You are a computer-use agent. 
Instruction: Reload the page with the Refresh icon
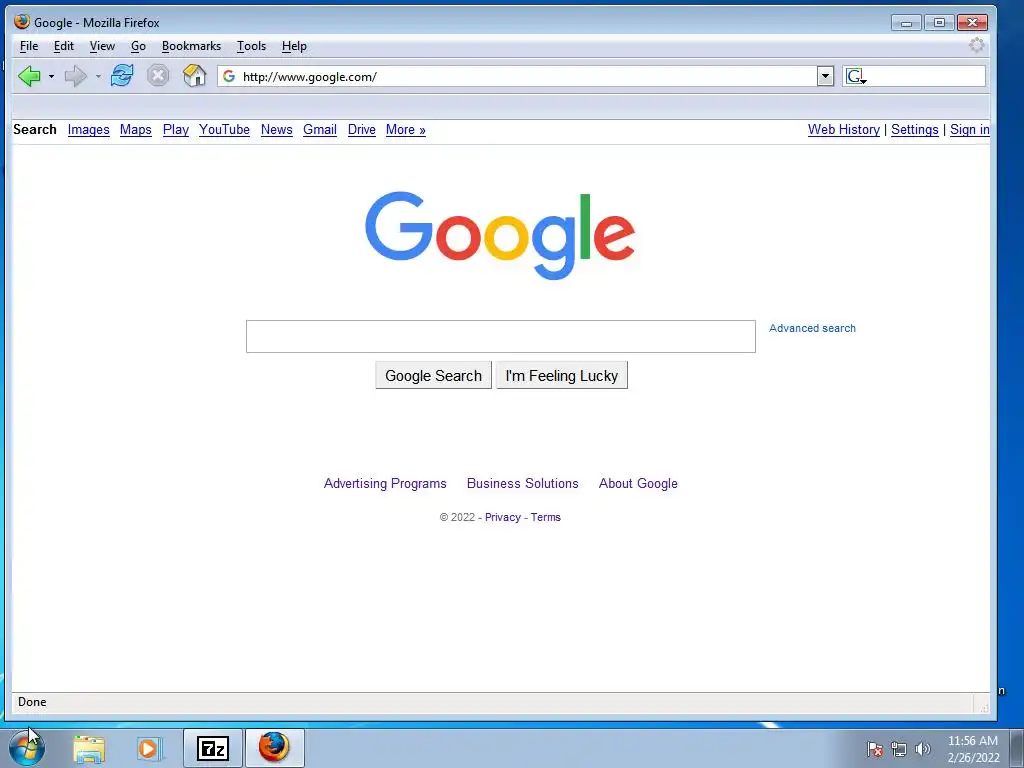[121, 76]
